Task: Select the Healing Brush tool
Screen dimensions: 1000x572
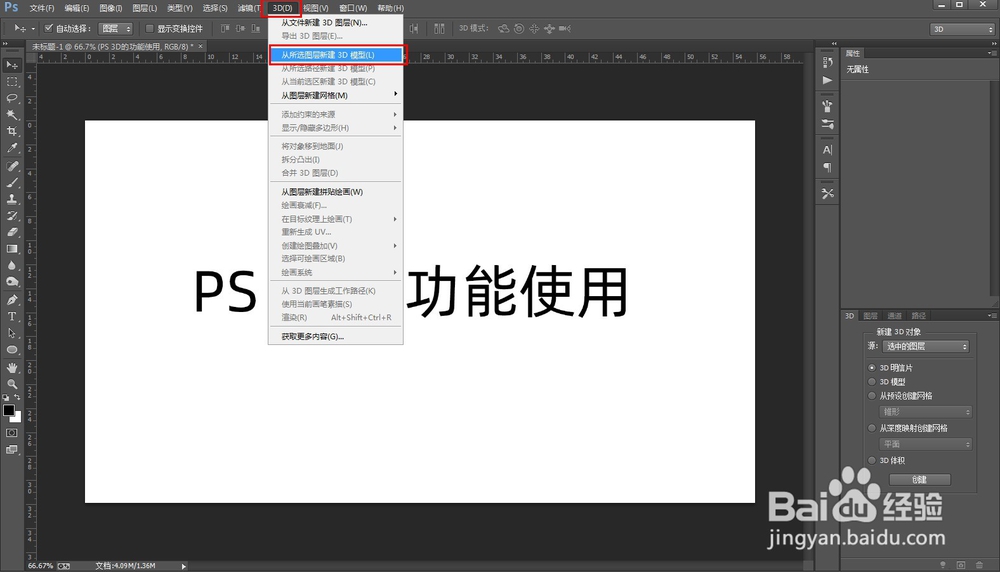Action: [12, 166]
